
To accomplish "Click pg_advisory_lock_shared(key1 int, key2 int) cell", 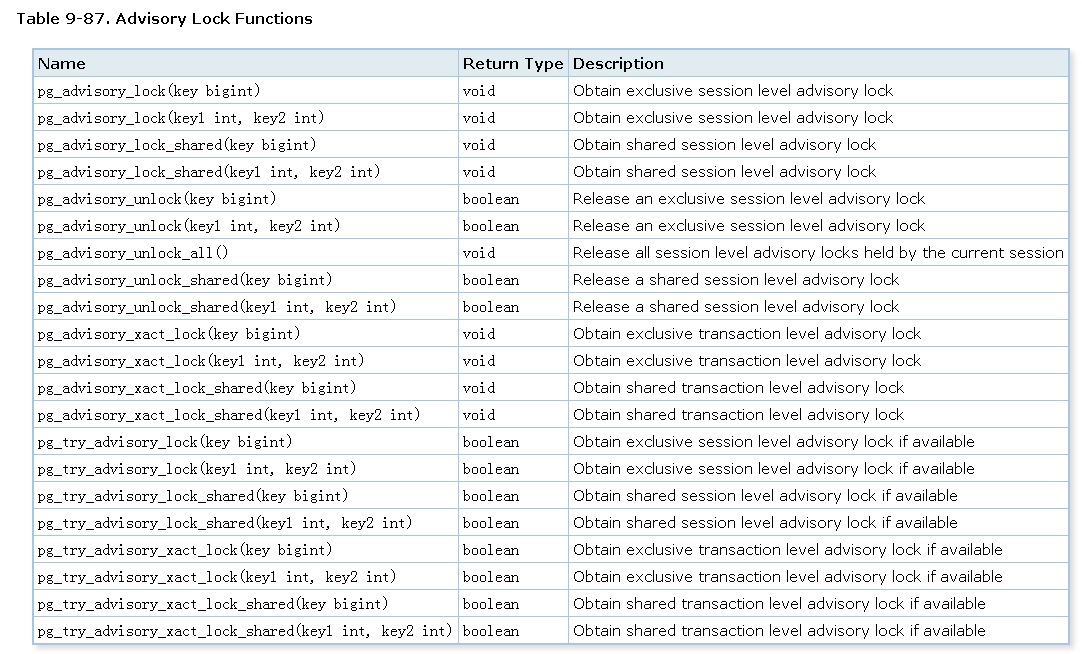I will click(209, 172).
